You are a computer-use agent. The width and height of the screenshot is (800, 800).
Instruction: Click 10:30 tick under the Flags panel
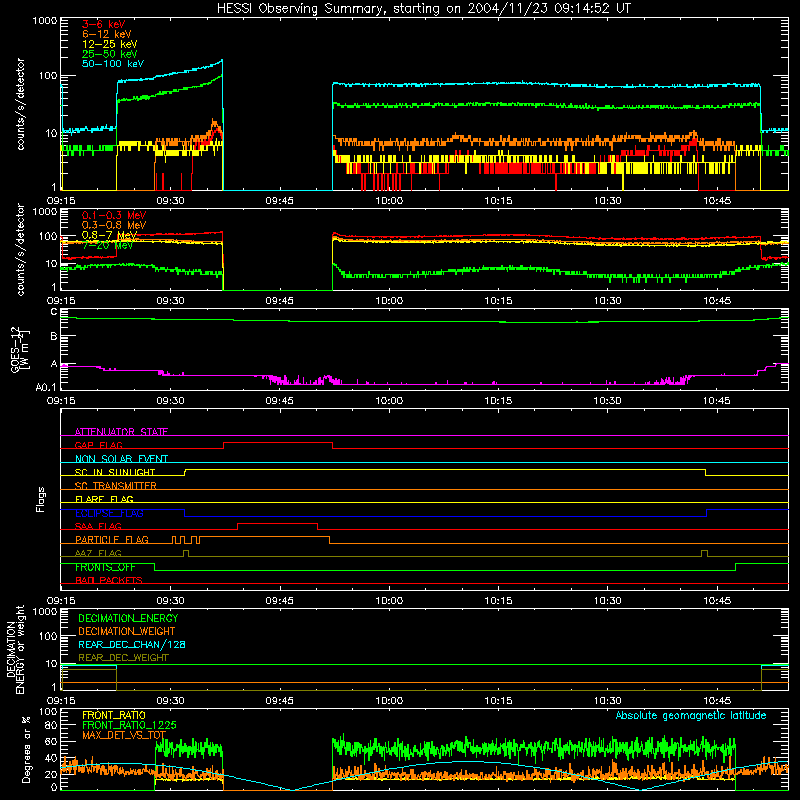coord(608,601)
